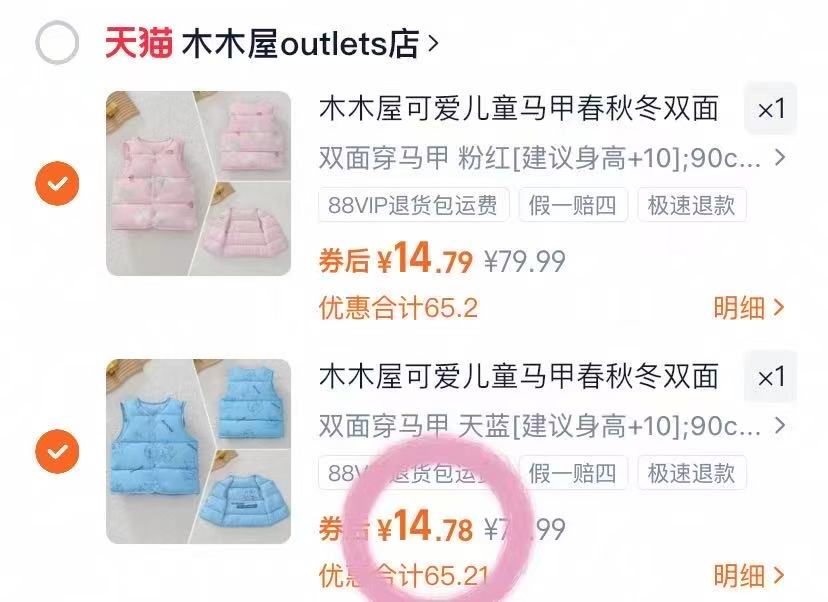Tap 假一赔四 tag on blue vest
This screenshot has height=602, width=828.
coord(573,473)
